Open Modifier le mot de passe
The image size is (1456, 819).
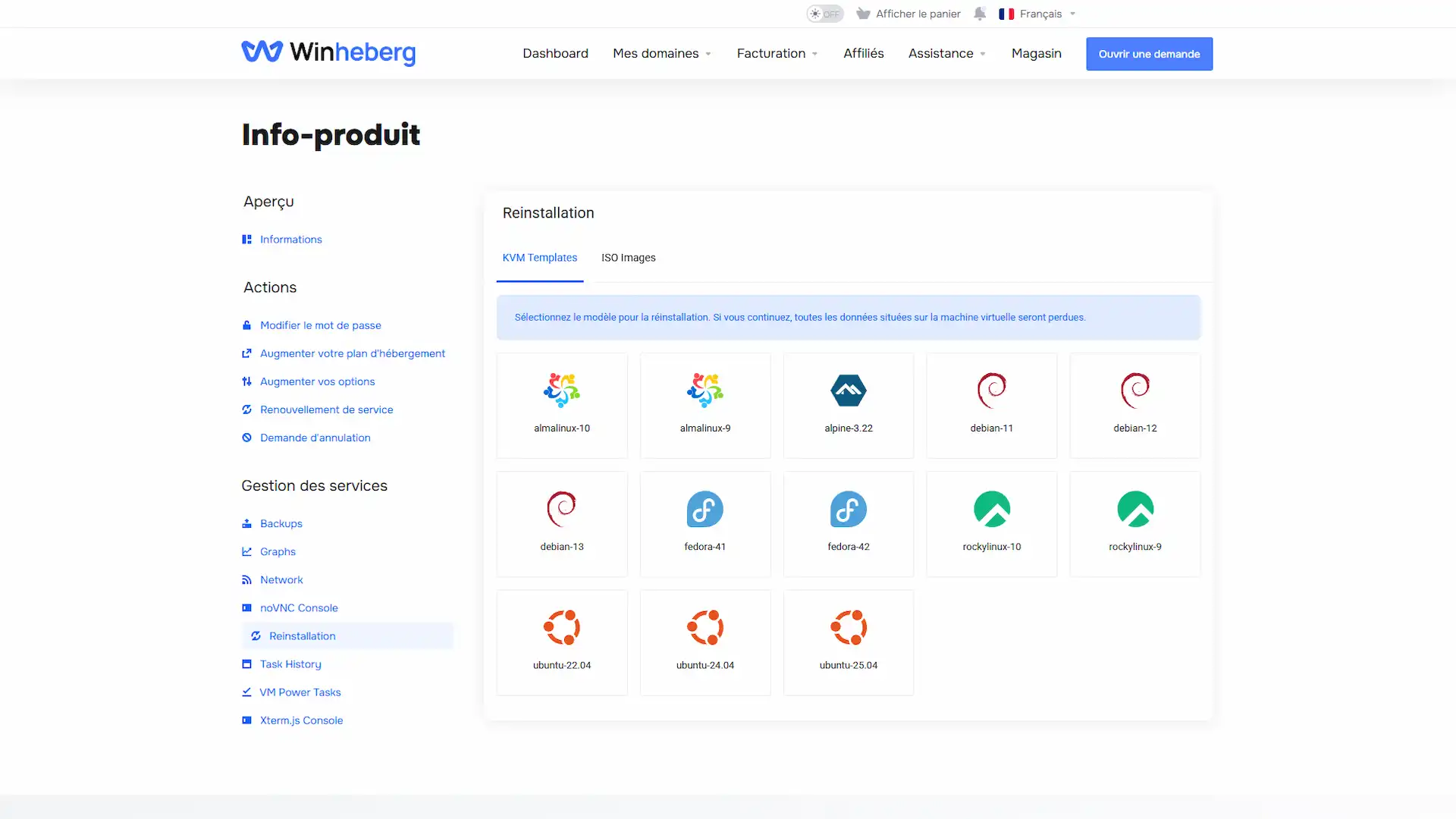tap(320, 325)
